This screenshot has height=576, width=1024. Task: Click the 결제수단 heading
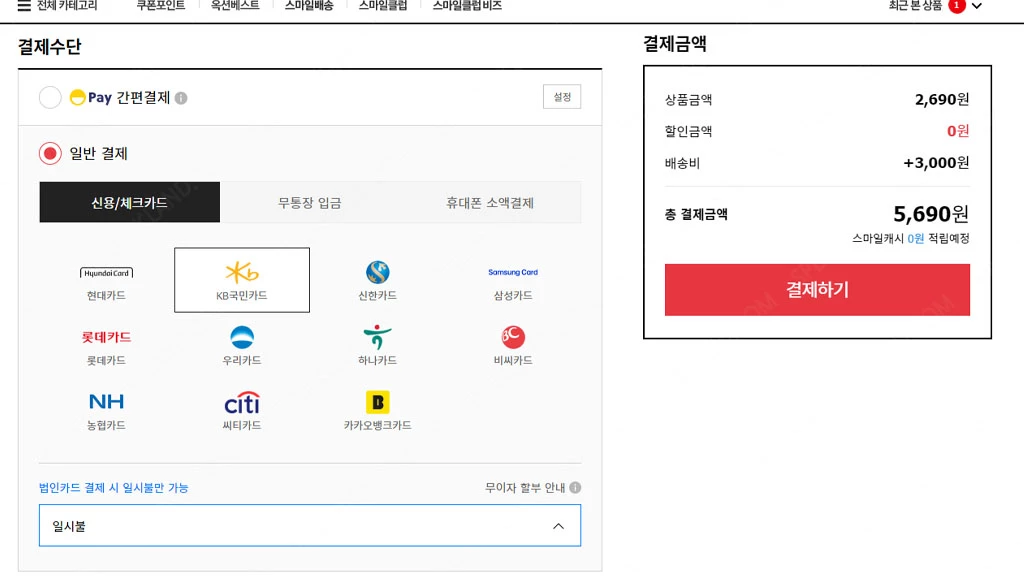point(50,46)
